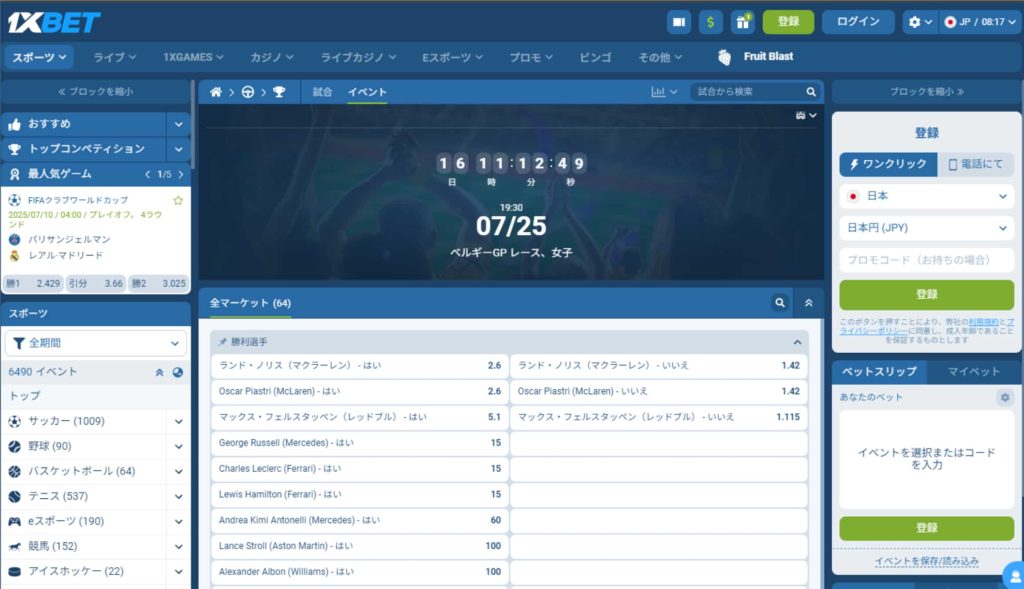The width and height of the screenshot is (1024, 589).
Task: Click the プロモコード input field
Action: click(x=927, y=260)
